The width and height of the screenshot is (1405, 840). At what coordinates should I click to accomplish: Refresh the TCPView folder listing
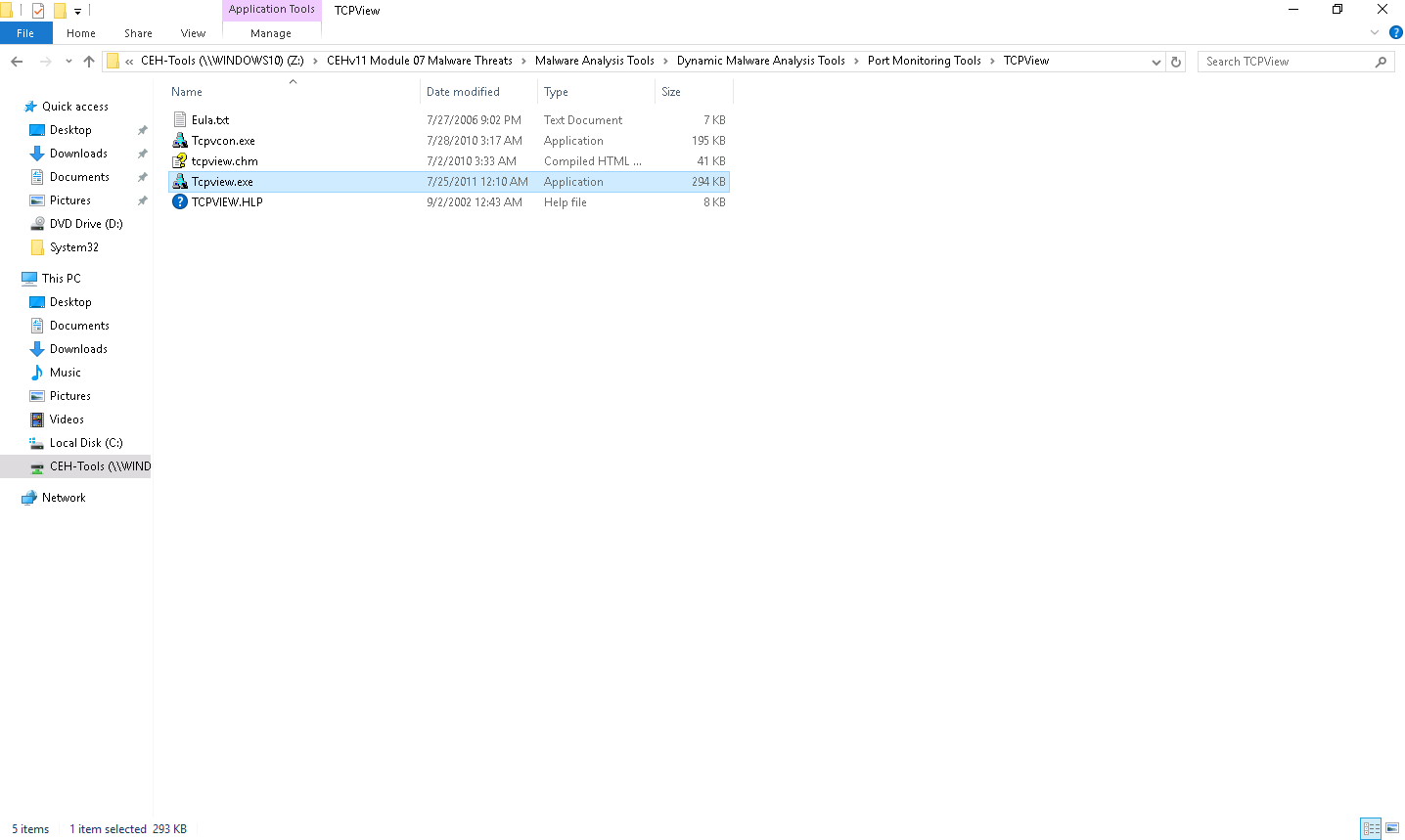pos(1176,62)
